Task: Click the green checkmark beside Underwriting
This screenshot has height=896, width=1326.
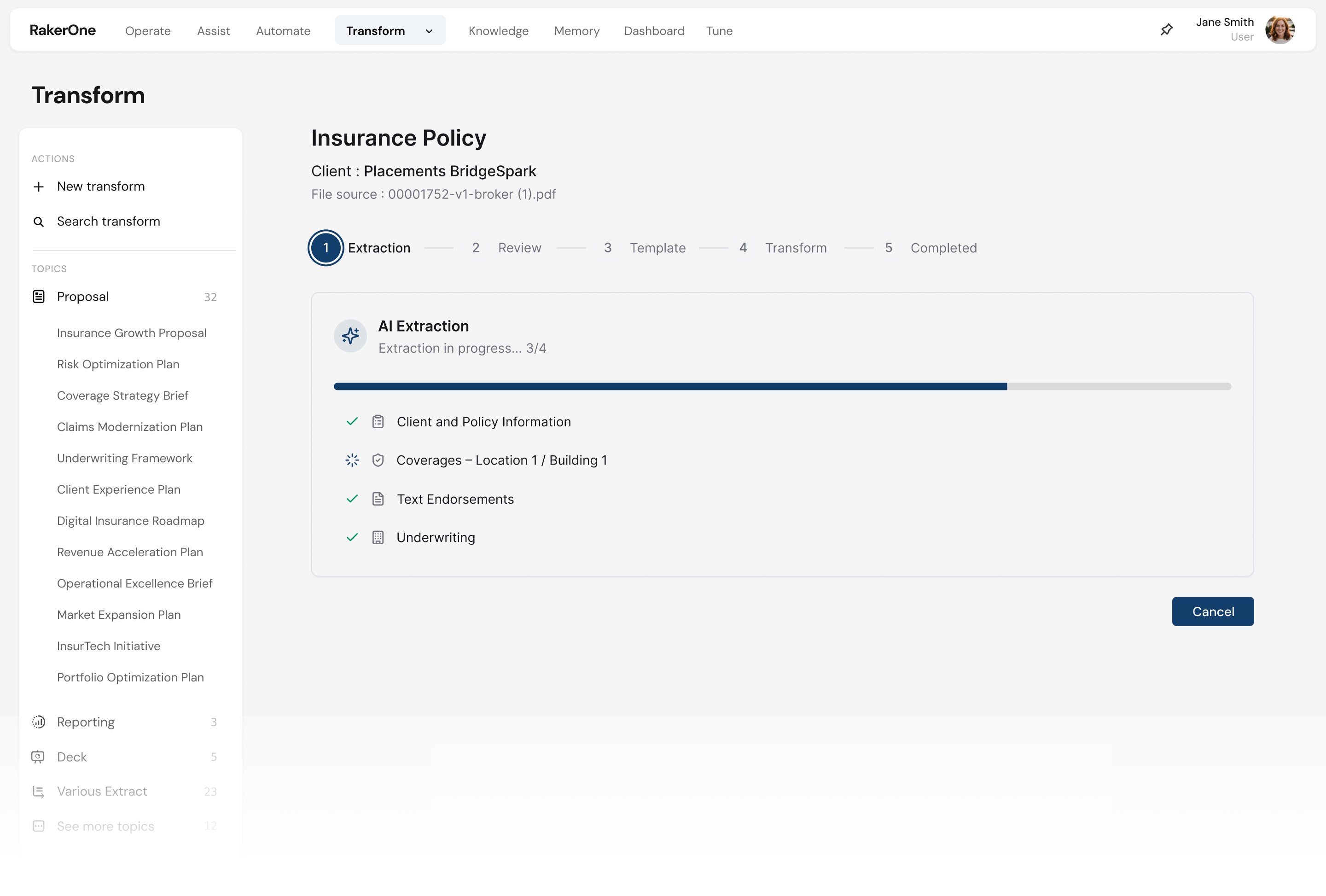Action: pyautogui.click(x=351, y=536)
